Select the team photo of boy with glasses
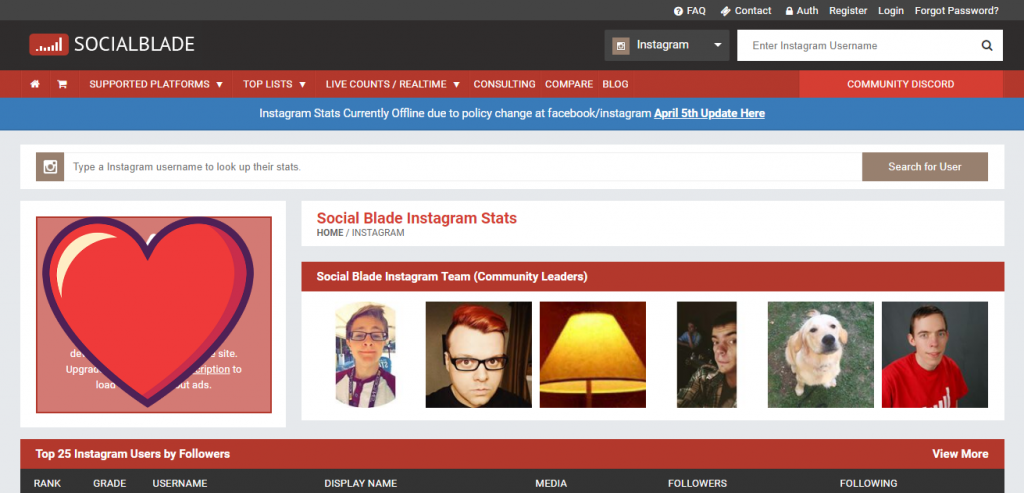This screenshot has height=493, width=1024. [365, 355]
